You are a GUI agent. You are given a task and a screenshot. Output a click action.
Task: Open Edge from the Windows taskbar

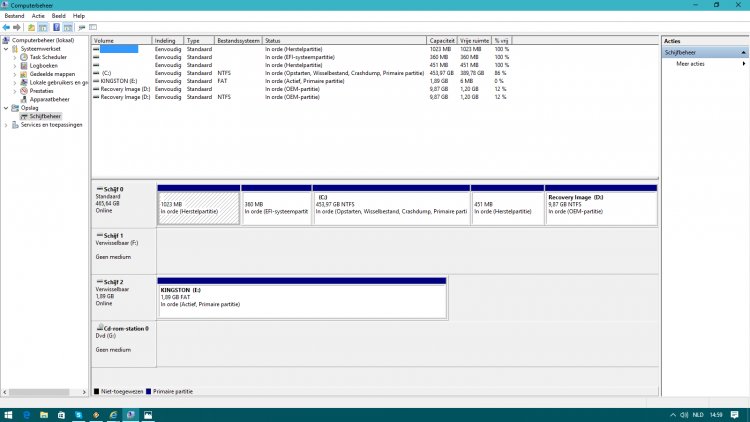coord(27,414)
